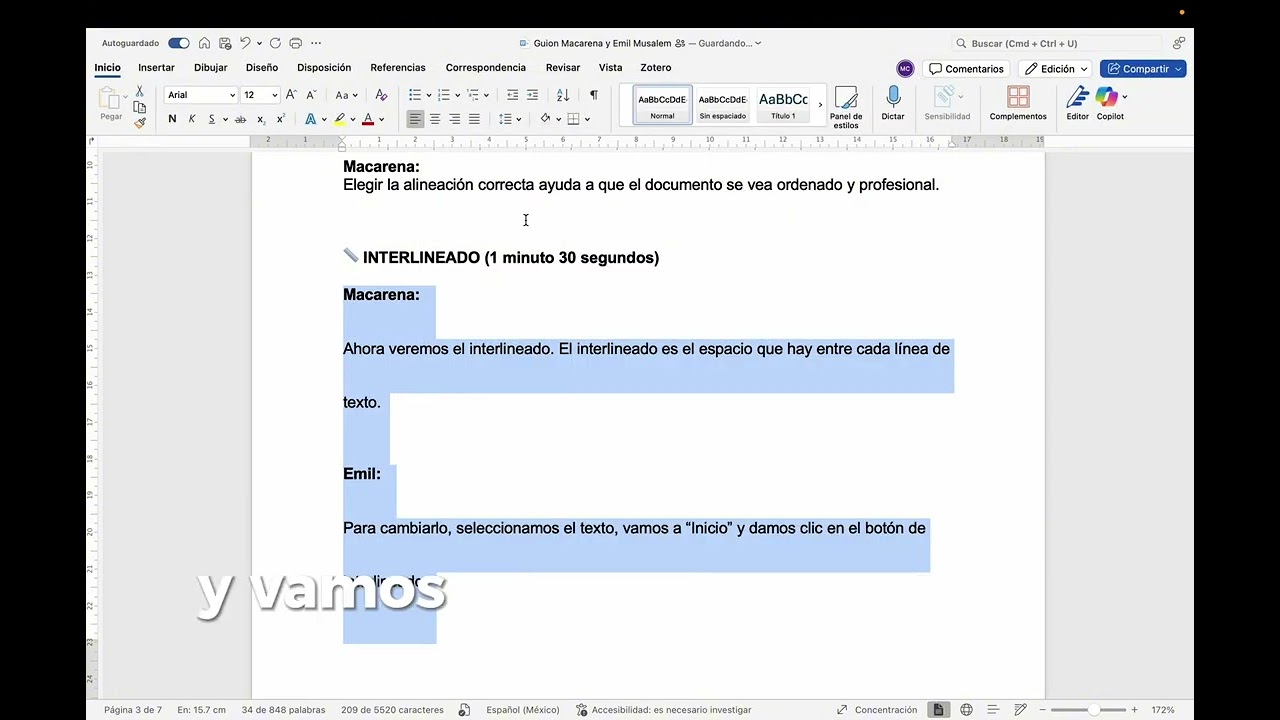This screenshot has height=720, width=1280.
Task: Adjust the zoom slider in status bar
Action: [x=1093, y=710]
